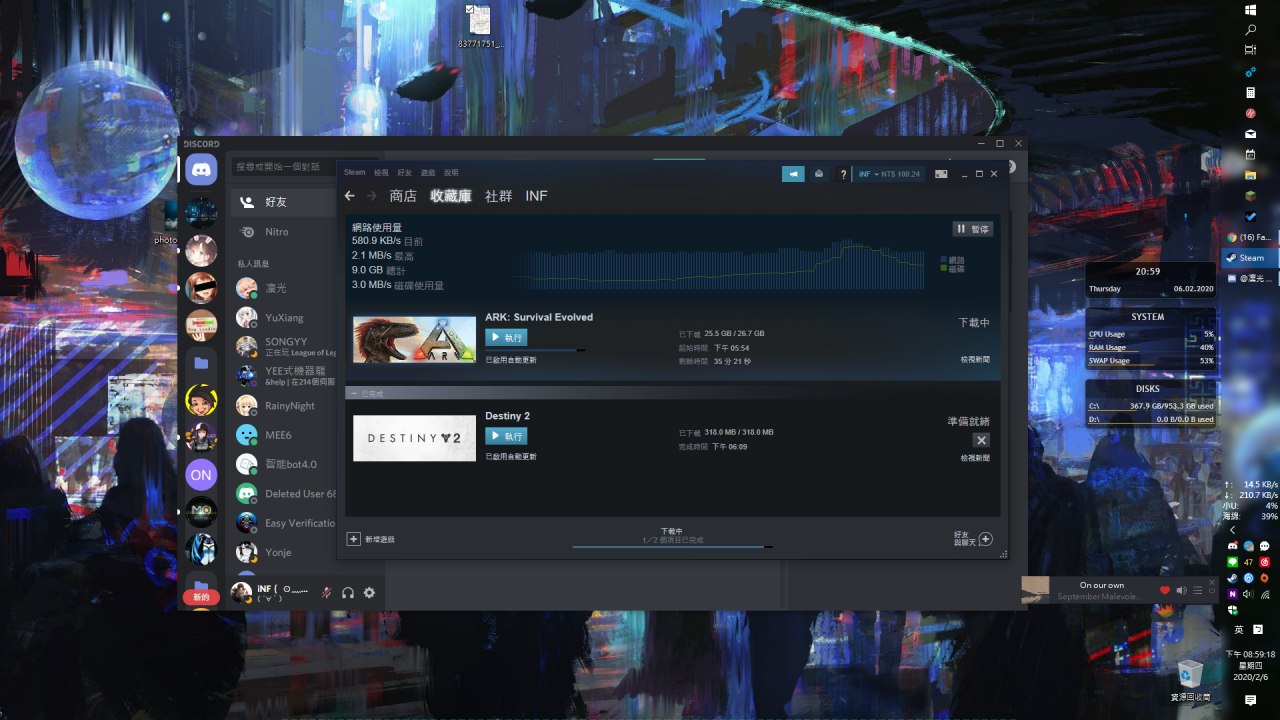The height and width of the screenshot is (720, 1280).
Task: Open the INF account dropdown in Steam
Action: [x=889, y=174]
